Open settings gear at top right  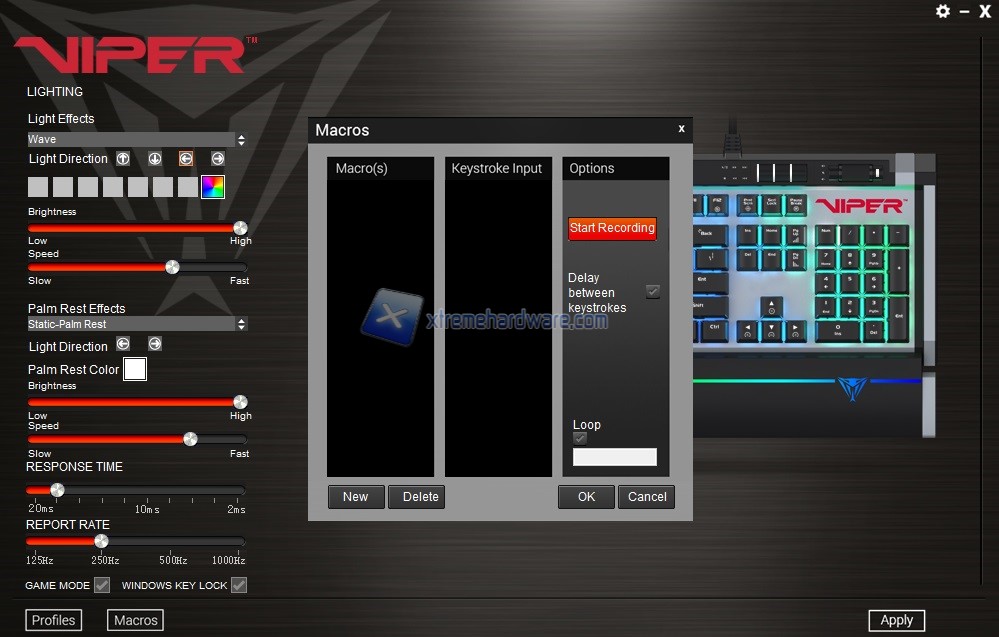click(942, 11)
